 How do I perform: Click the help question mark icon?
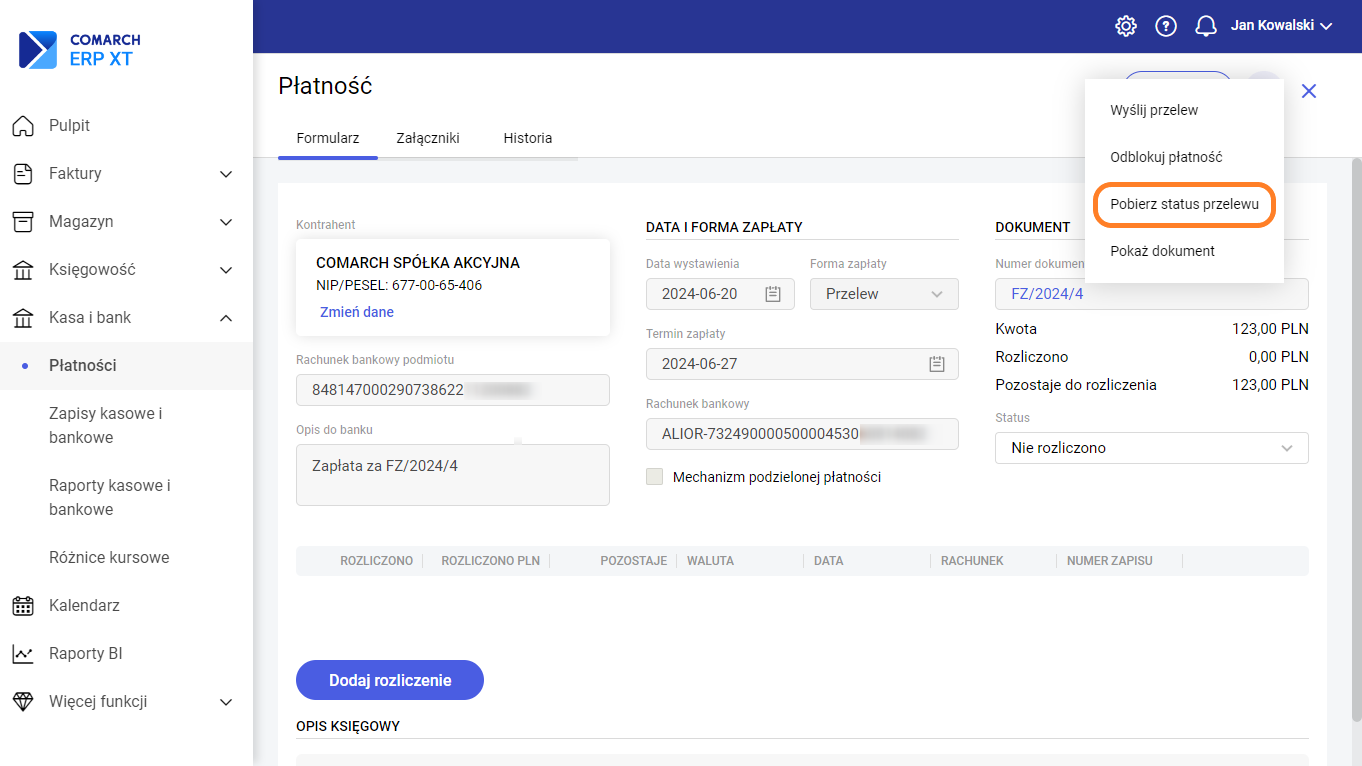[1166, 26]
